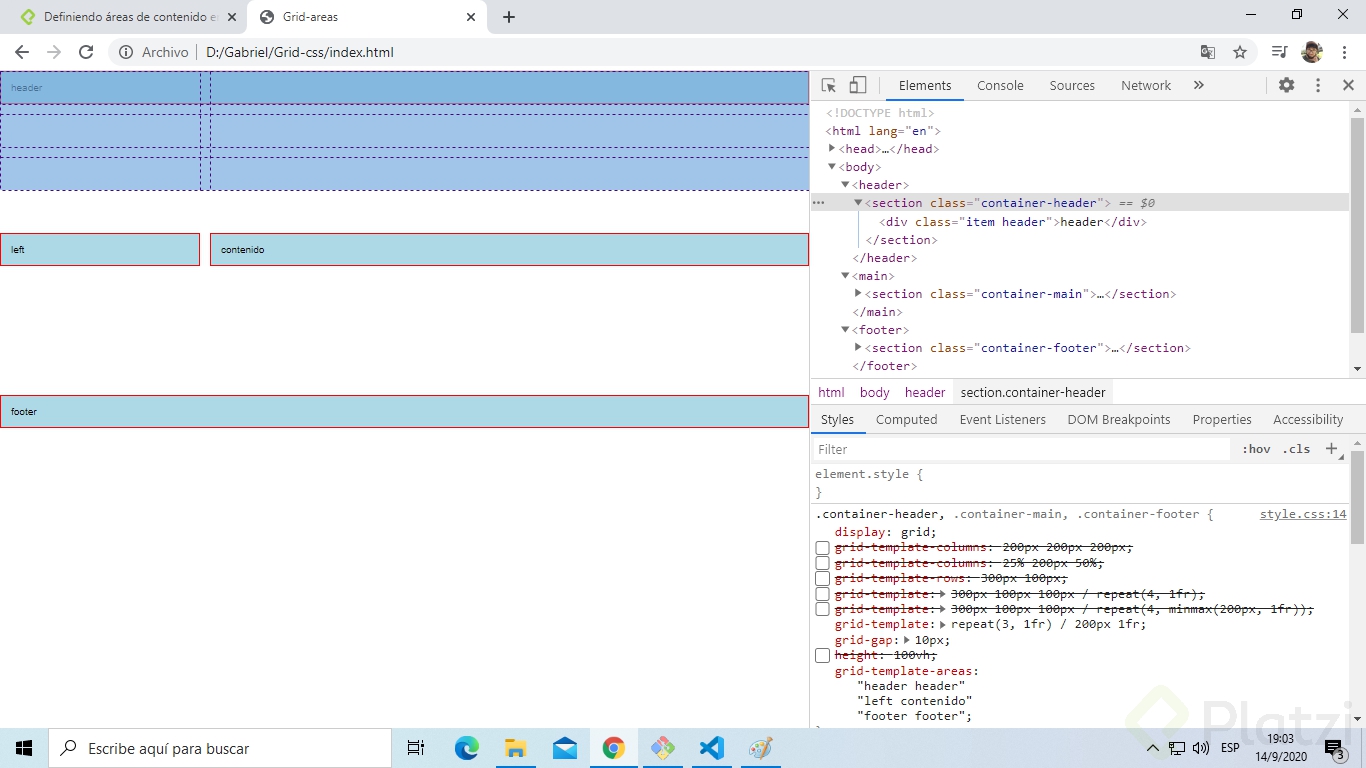This screenshot has width=1366, height=768.
Task: Add new style rule with plus icon
Action: click(1332, 449)
